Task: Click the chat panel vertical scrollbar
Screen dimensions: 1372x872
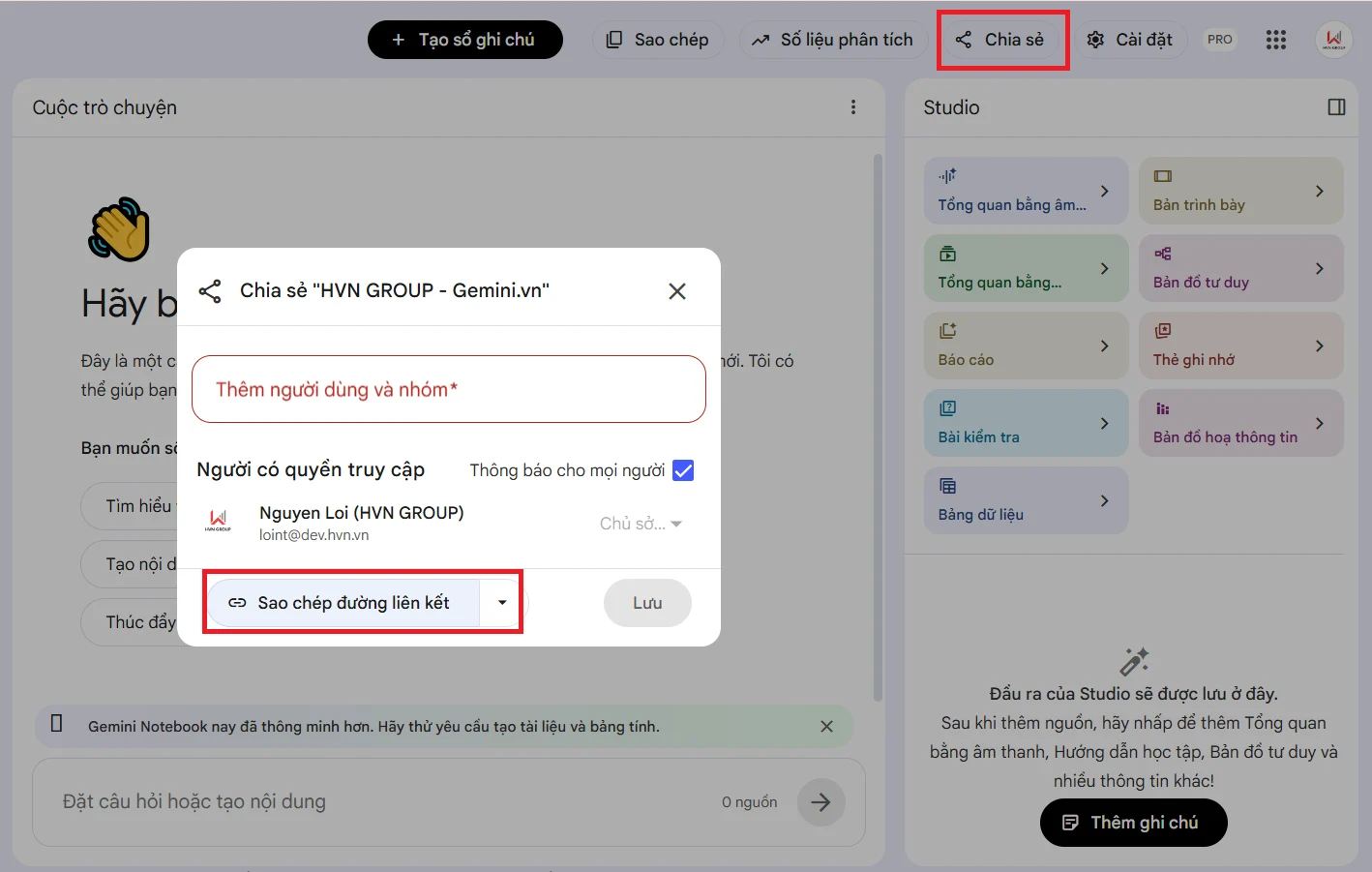Action: (x=878, y=426)
